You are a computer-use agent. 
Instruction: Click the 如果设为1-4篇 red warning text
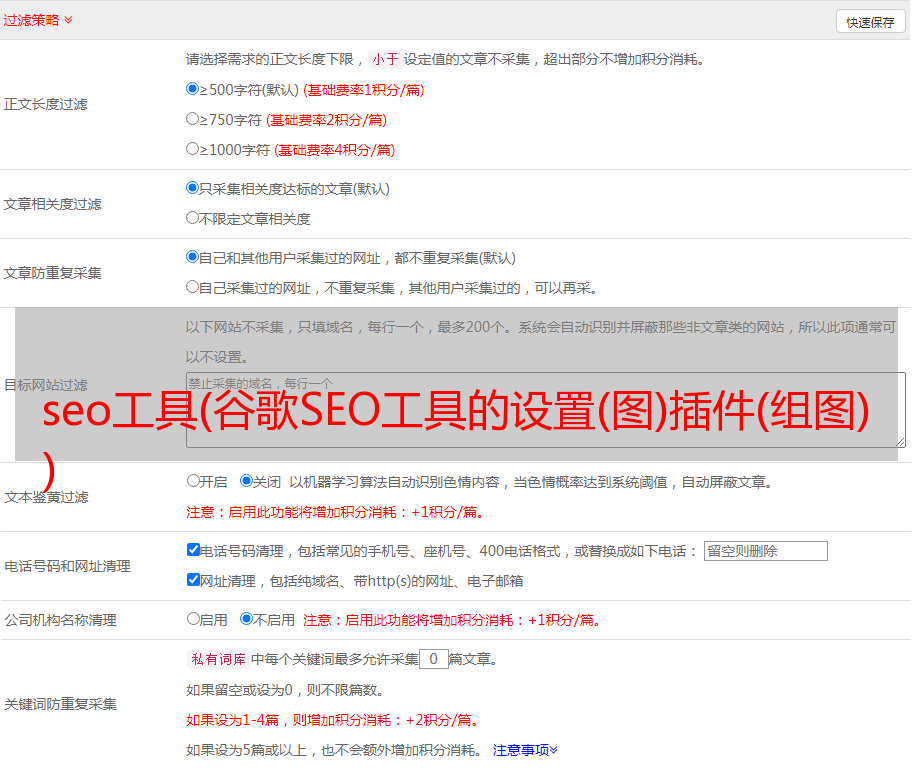pos(334,720)
